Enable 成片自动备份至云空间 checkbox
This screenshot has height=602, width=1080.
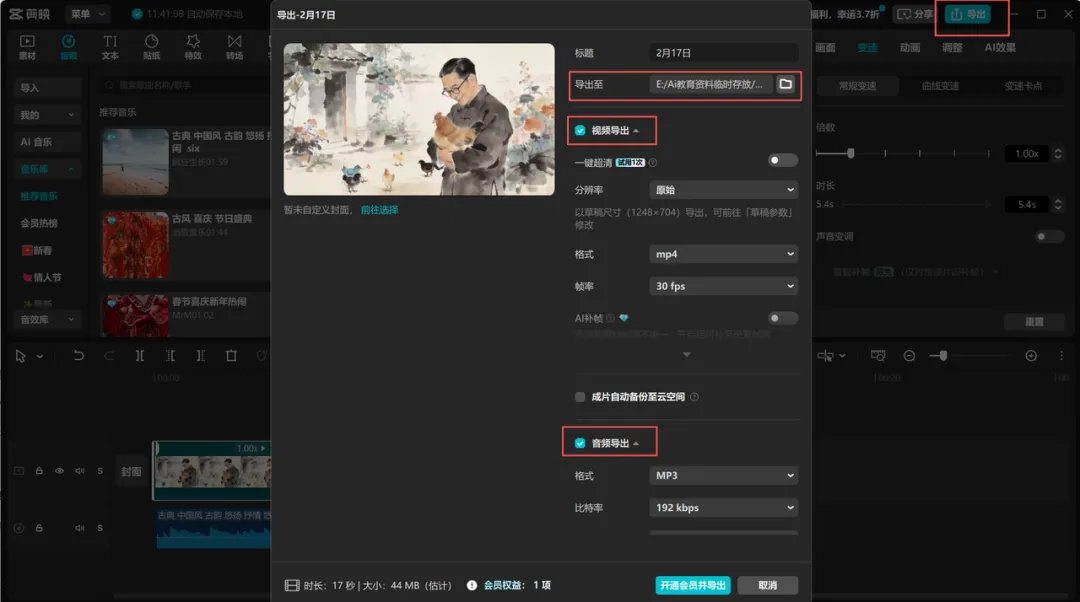580,397
